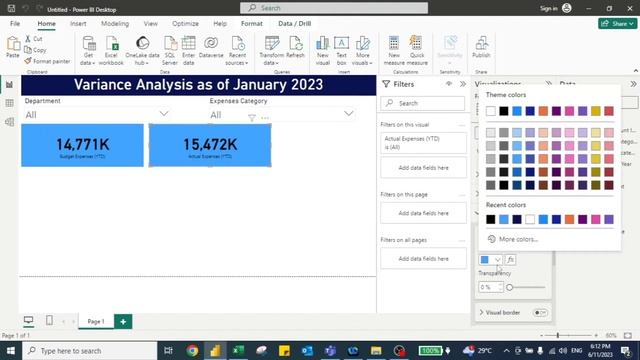Collapse the Data pane

pyautogui.click(x=633, y=84)
